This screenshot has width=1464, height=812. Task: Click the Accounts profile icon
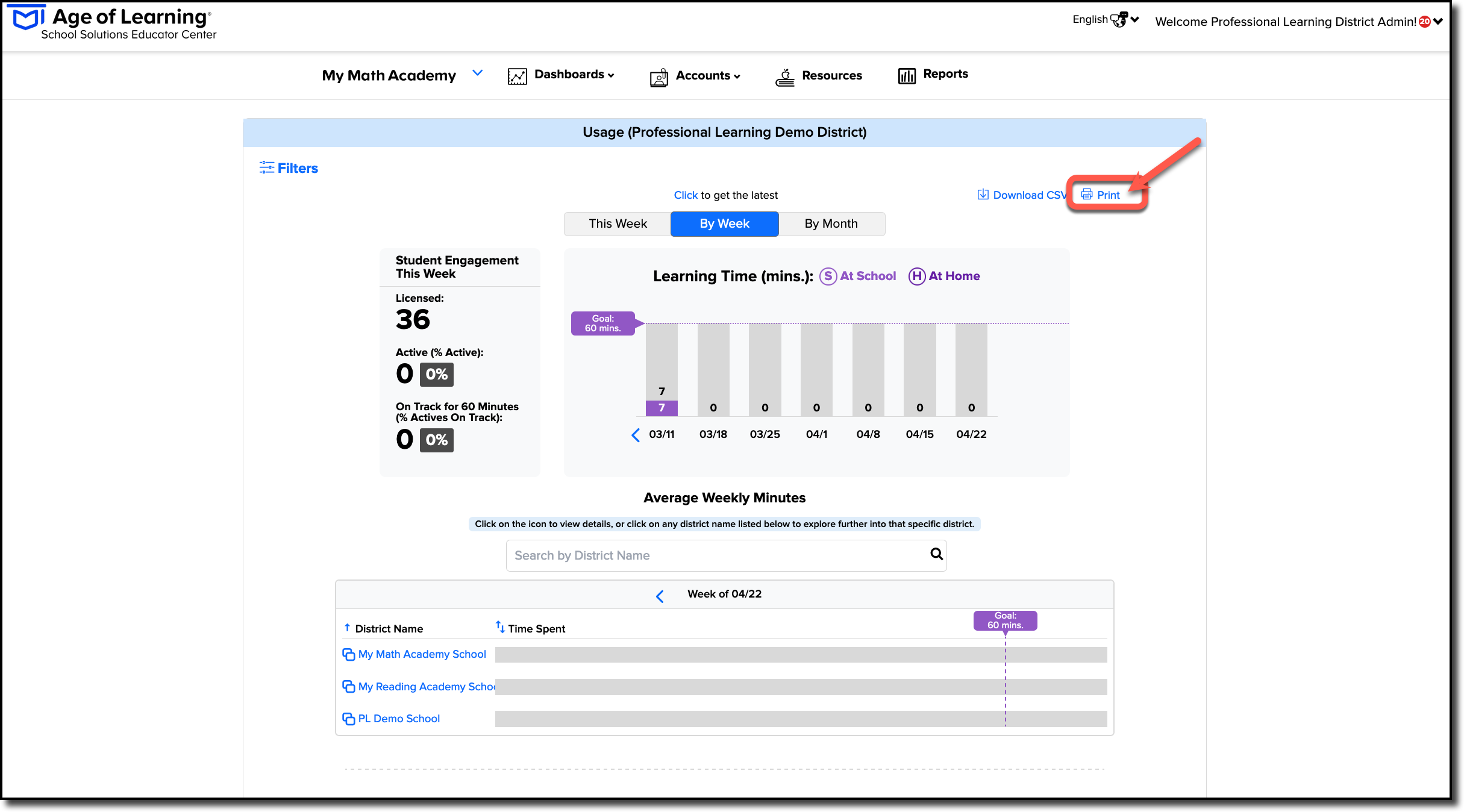[659, 77]
